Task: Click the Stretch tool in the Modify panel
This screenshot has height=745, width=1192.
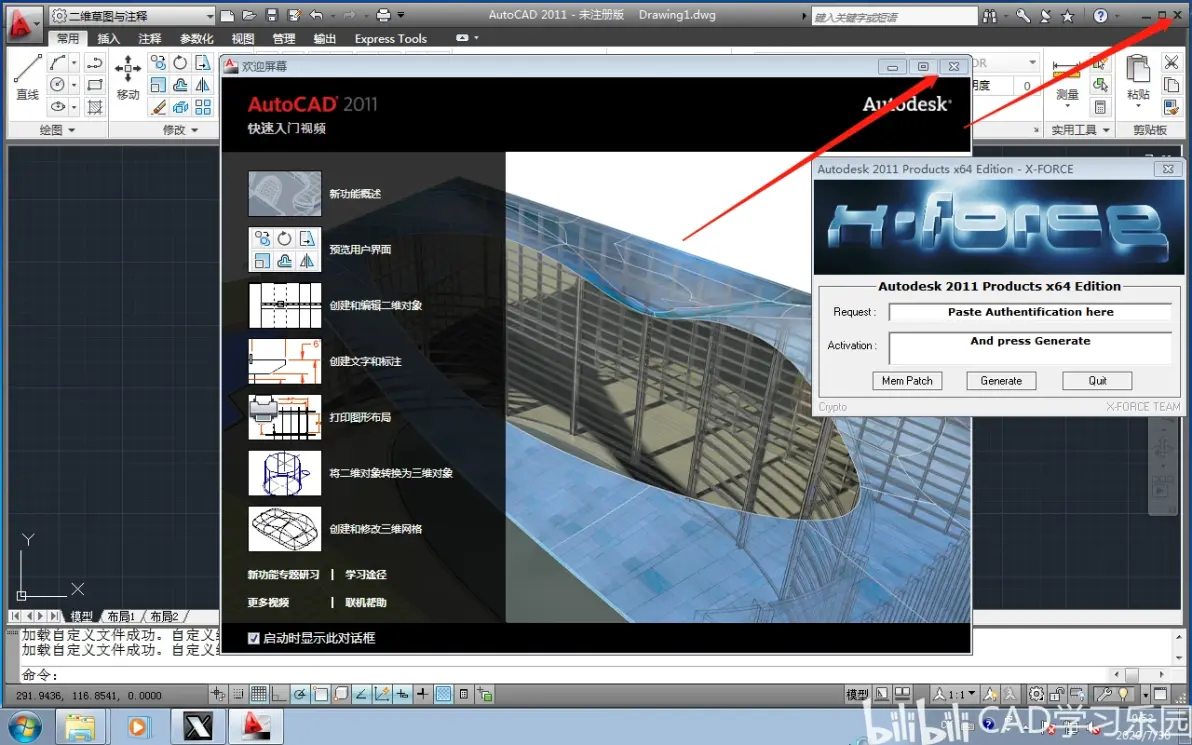Action: coord(202,62)
